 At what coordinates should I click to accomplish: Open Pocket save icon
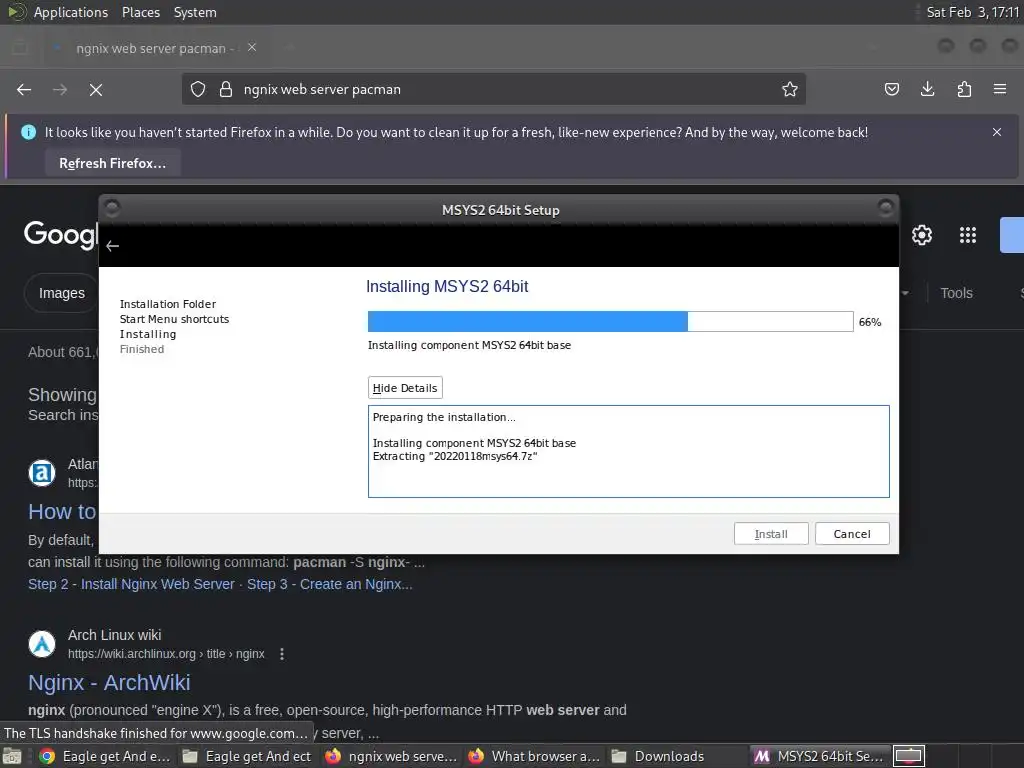tap(891, 89)
